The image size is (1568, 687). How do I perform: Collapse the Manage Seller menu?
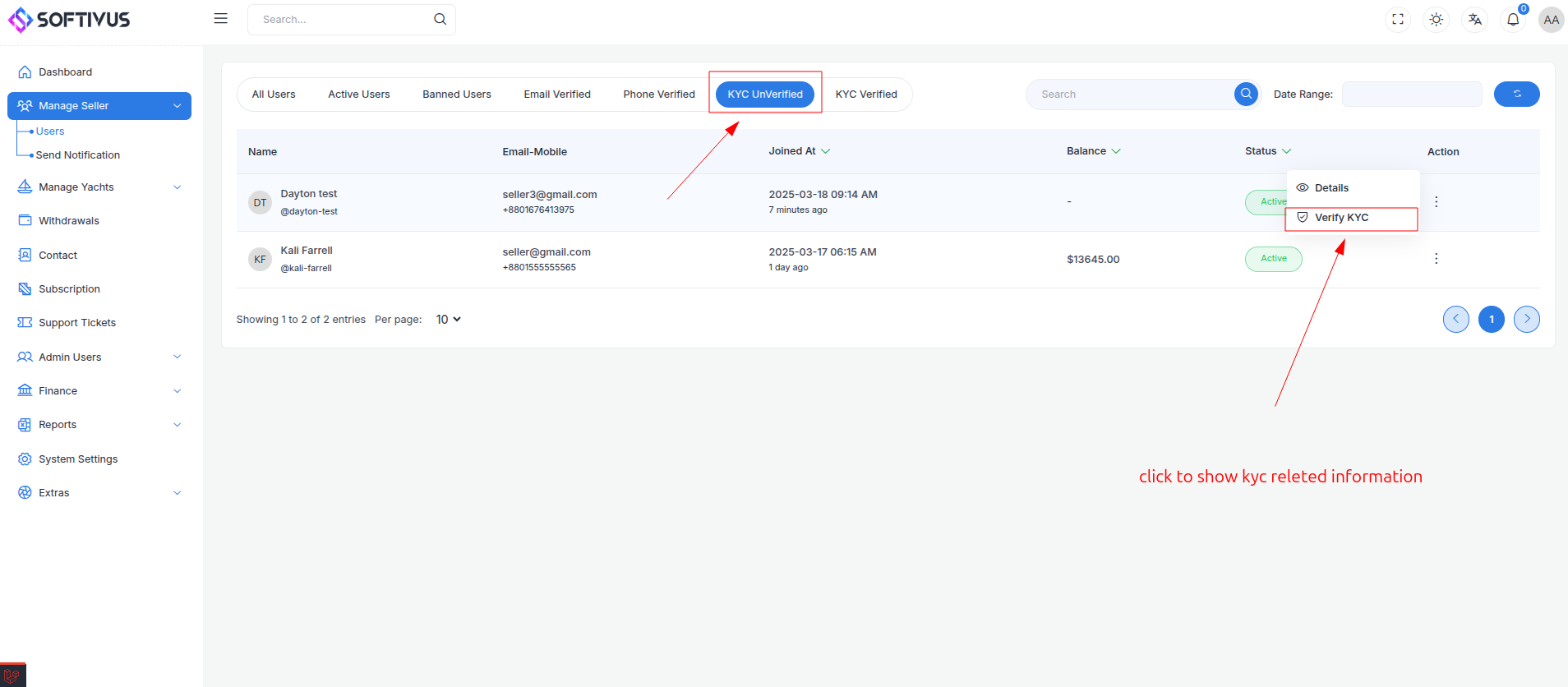[x=99, y=105]
